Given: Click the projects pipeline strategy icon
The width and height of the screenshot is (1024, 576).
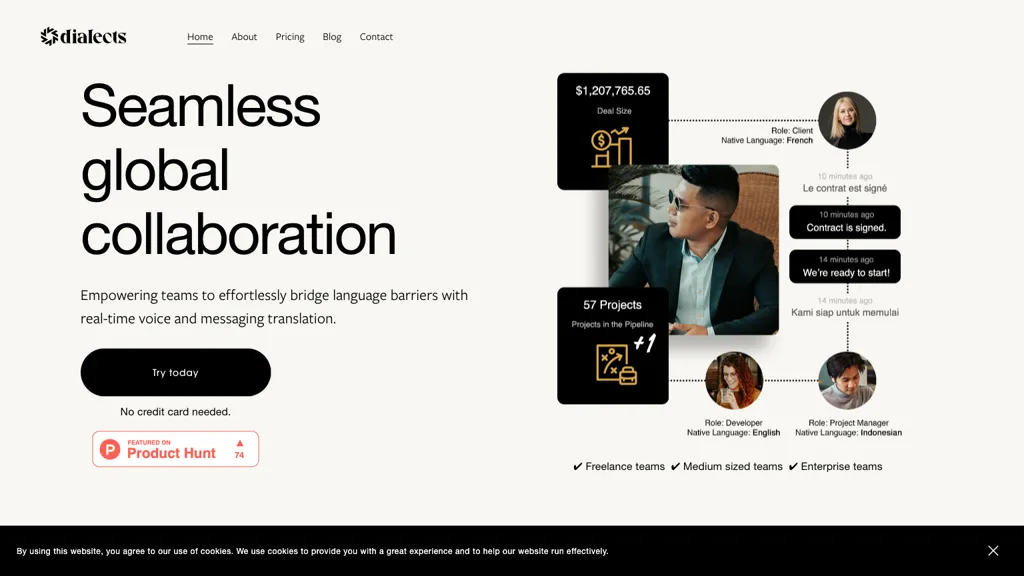Looking at the screenshot, I should (616, 364).
